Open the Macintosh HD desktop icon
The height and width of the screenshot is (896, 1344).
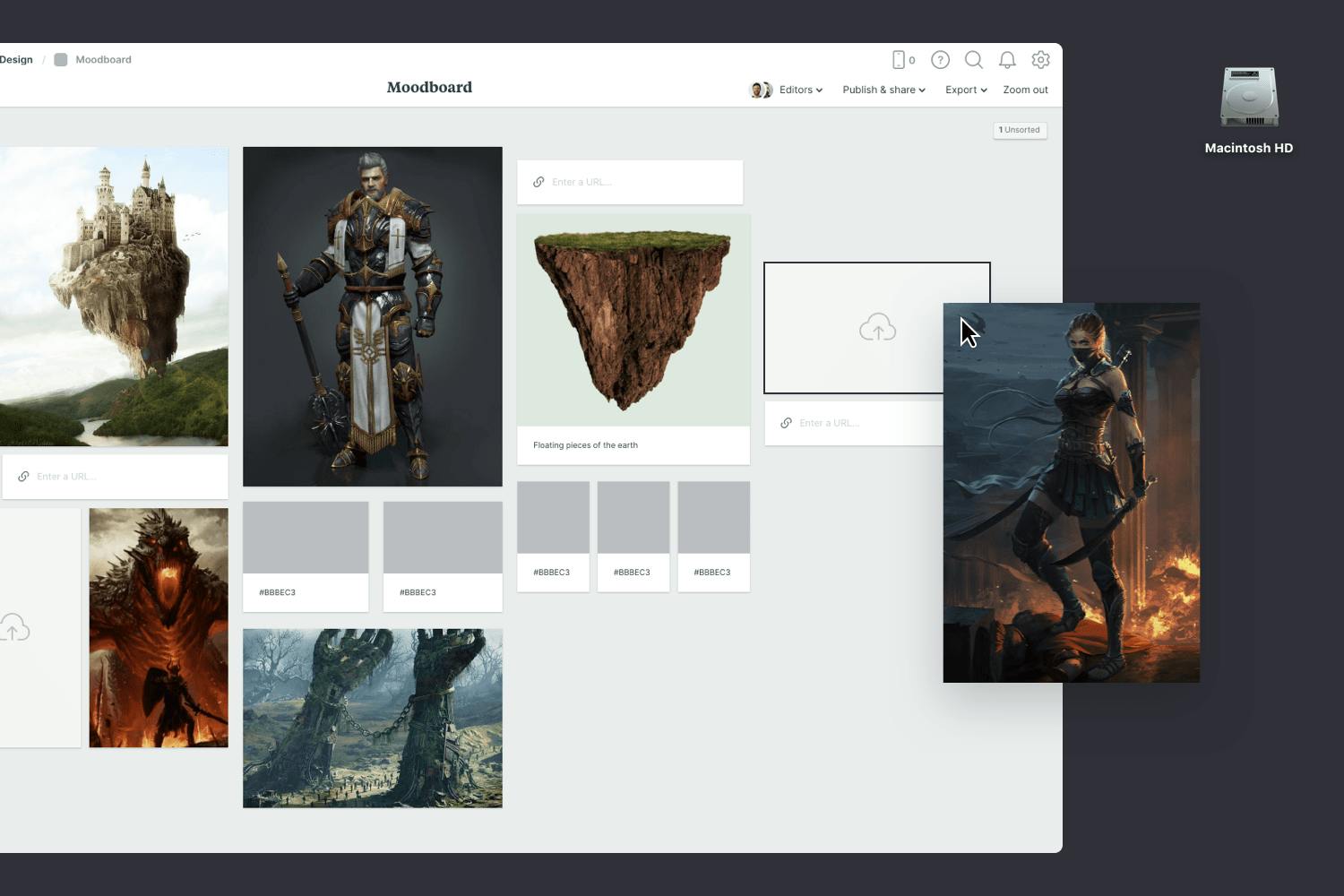(x=1248, y=99)
